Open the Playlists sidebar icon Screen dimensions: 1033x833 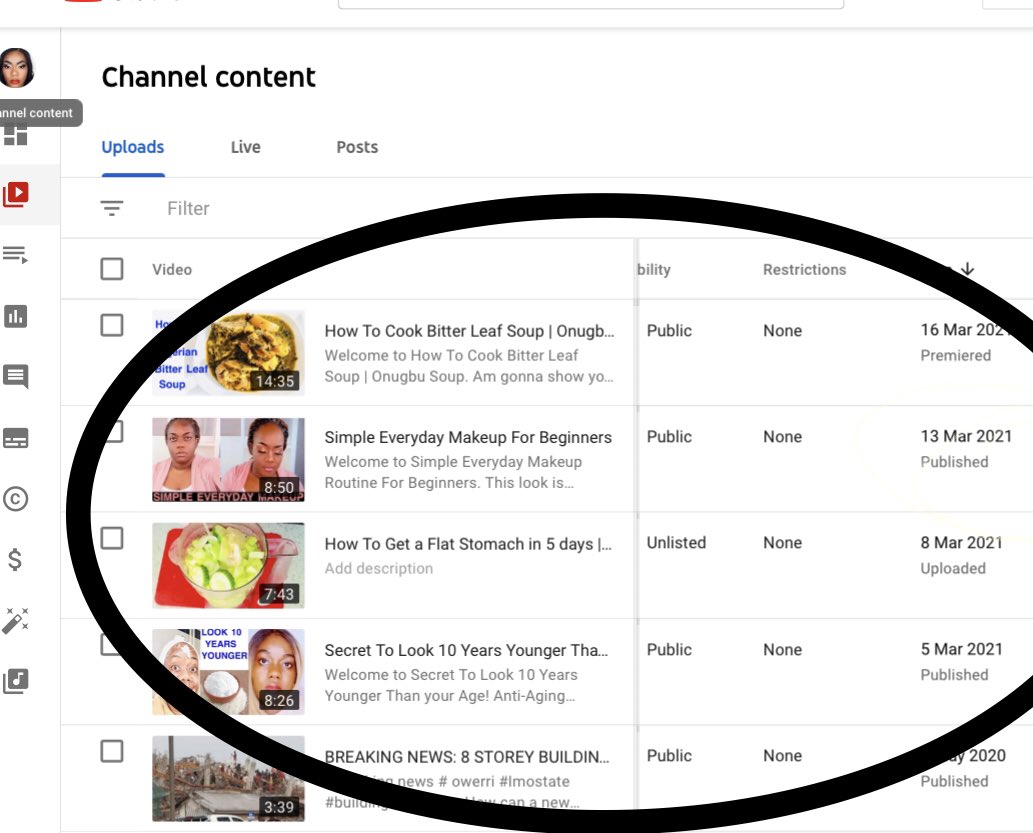(15, 254)
